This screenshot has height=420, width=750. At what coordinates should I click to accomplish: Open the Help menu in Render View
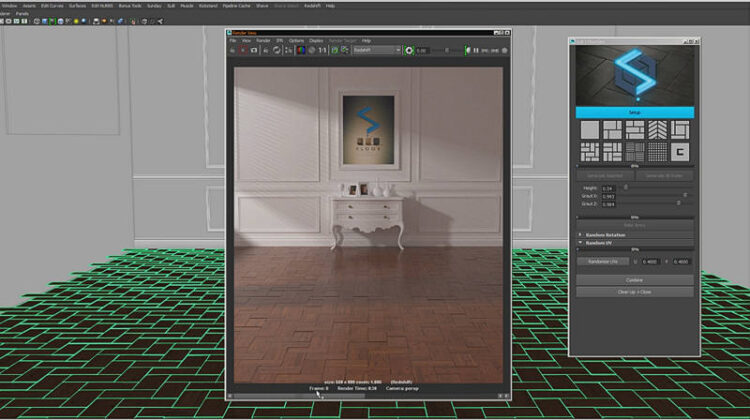point(366,41)
